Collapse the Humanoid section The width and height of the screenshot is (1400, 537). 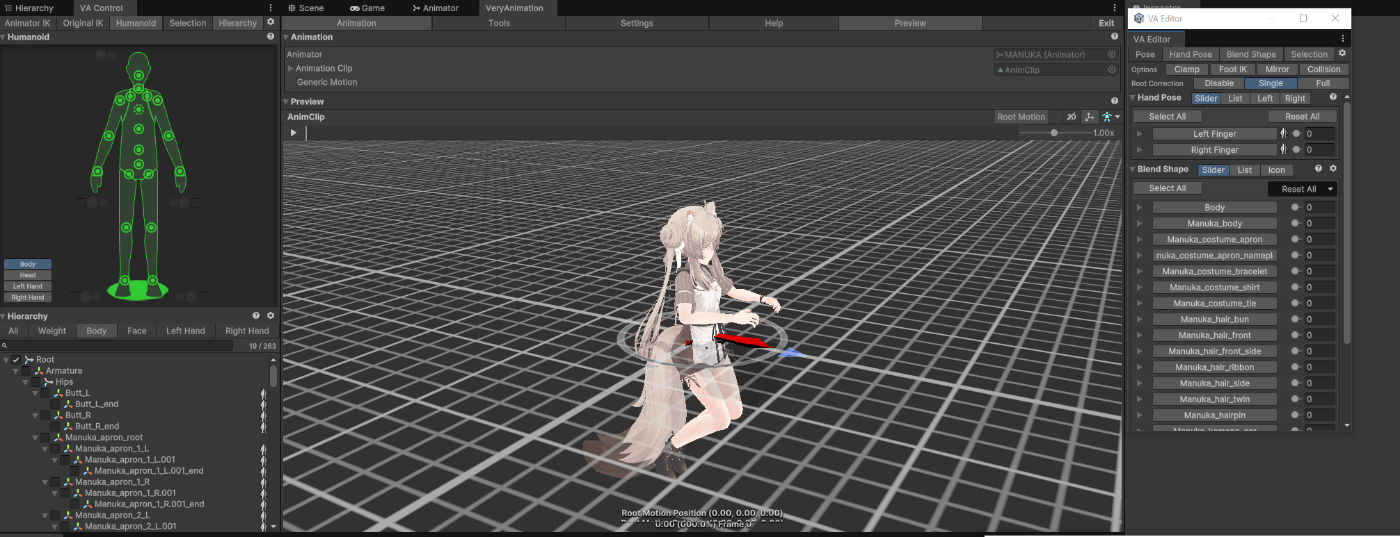coord(4,37)
